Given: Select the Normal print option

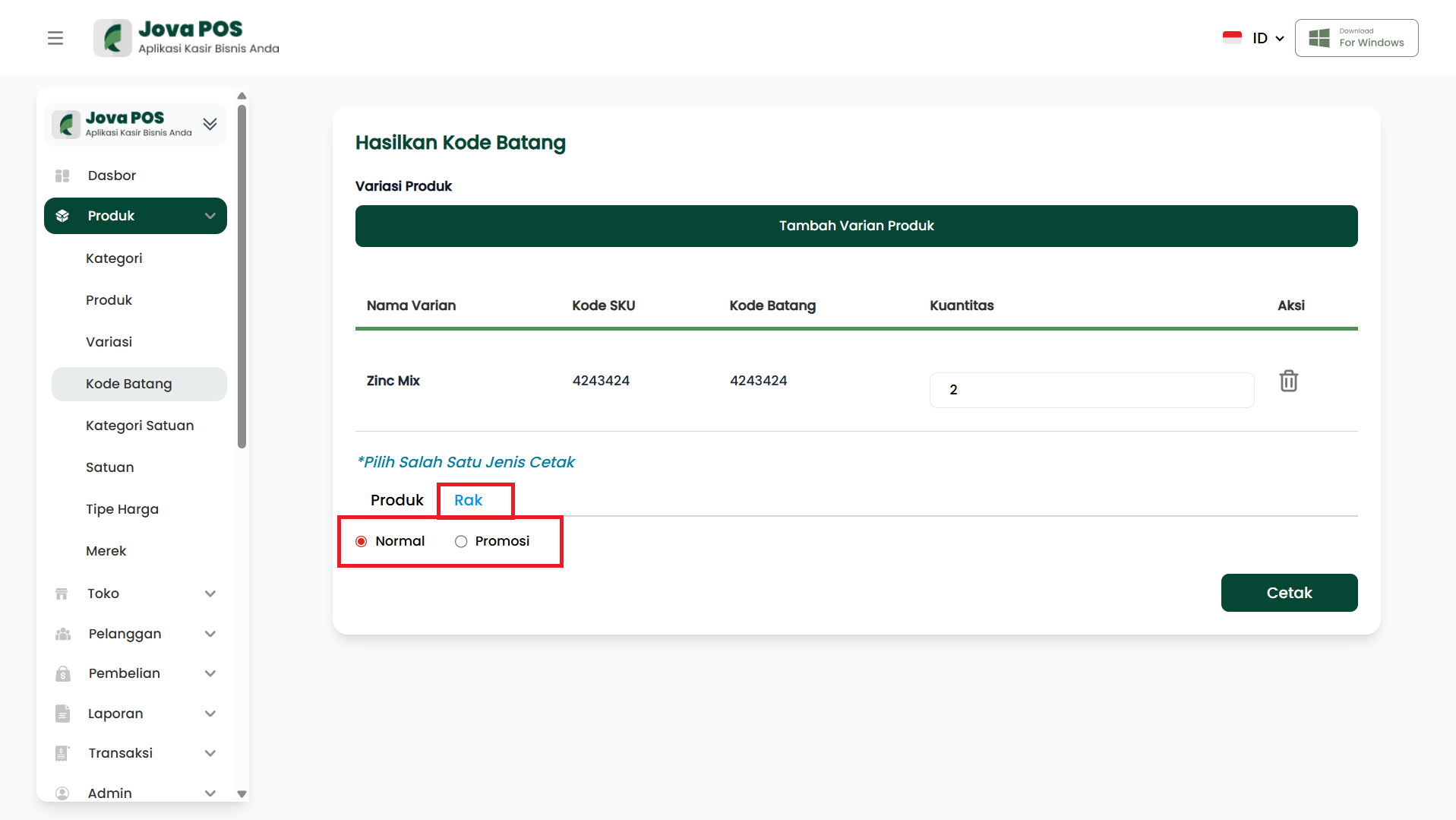Looking at the screenshot, I should 362,542.
